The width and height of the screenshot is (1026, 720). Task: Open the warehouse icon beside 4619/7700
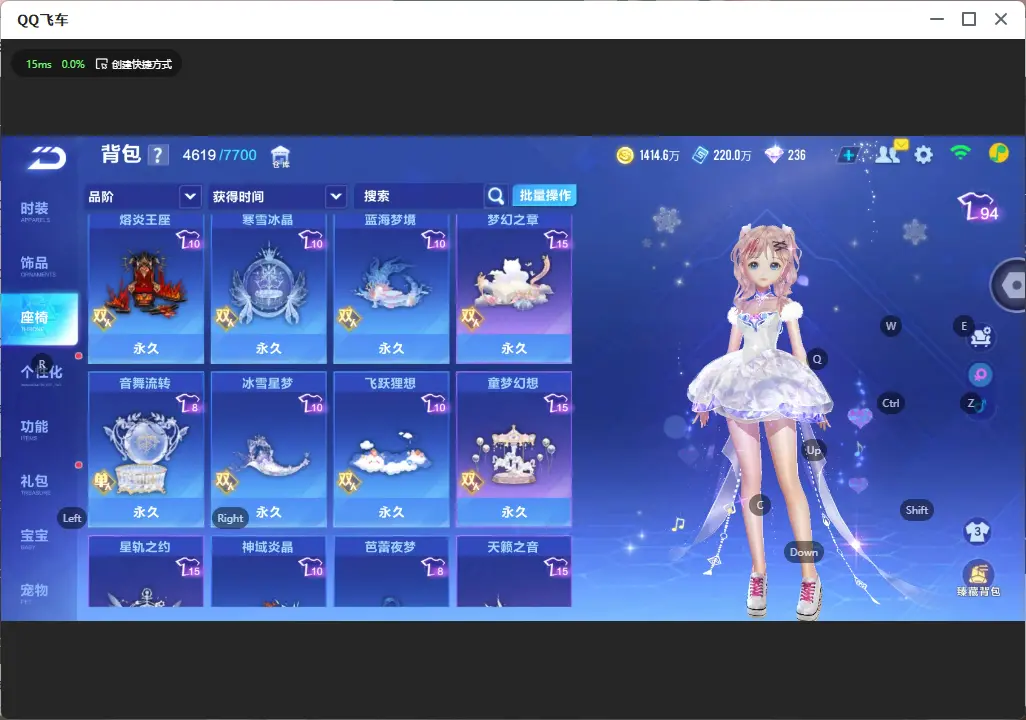[280, 156]
